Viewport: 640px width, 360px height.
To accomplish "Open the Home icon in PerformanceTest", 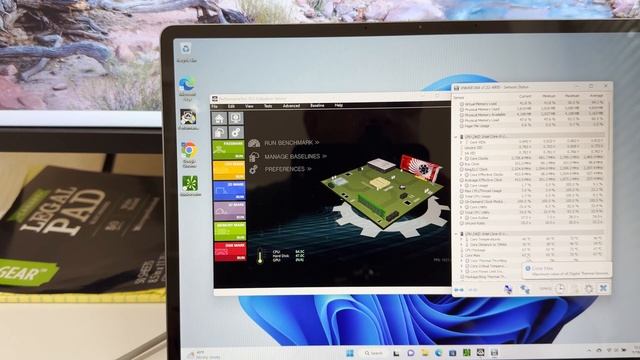I will 220,118.
